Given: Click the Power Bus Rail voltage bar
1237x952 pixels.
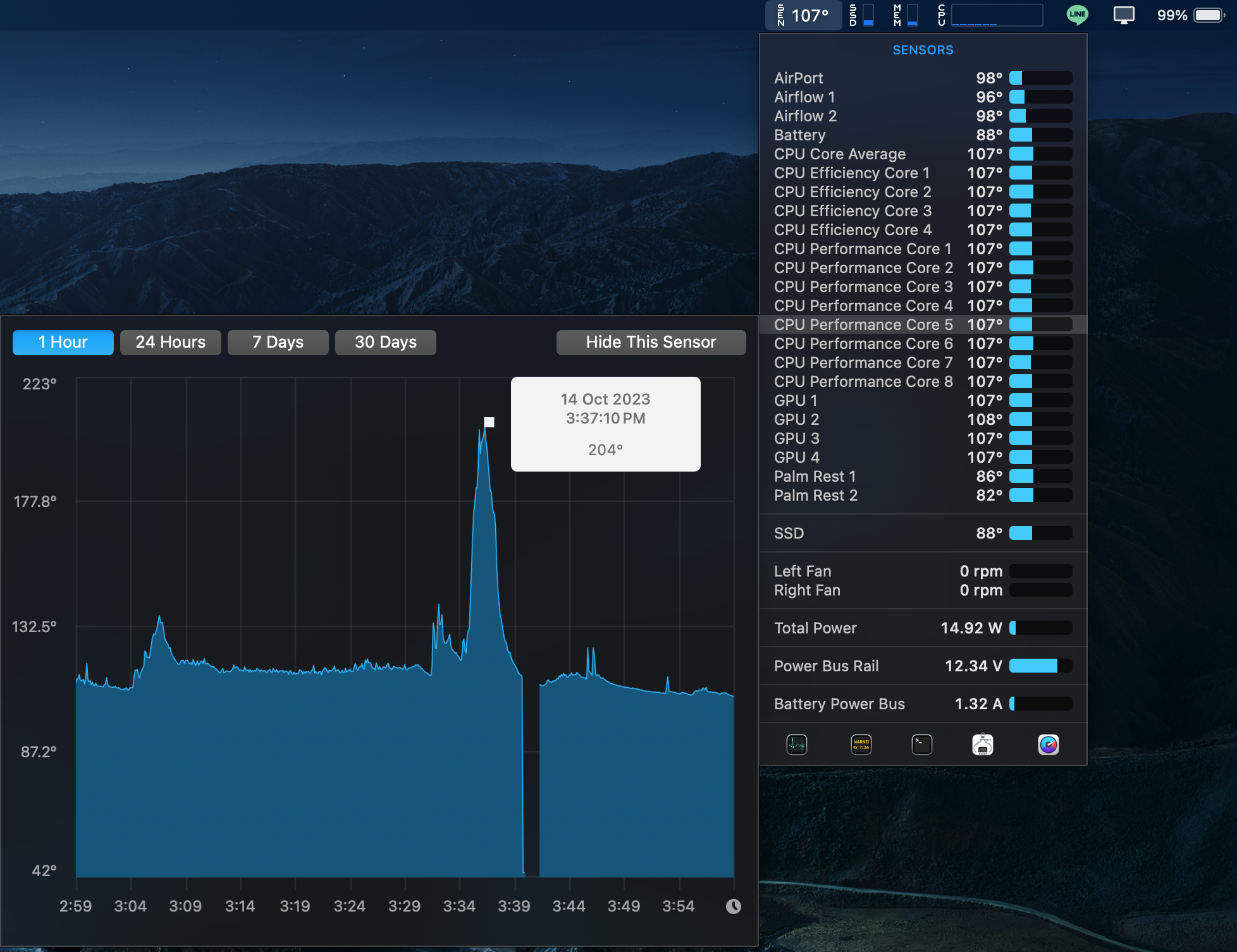Looking at the screenshot, I should [1040, 666].
